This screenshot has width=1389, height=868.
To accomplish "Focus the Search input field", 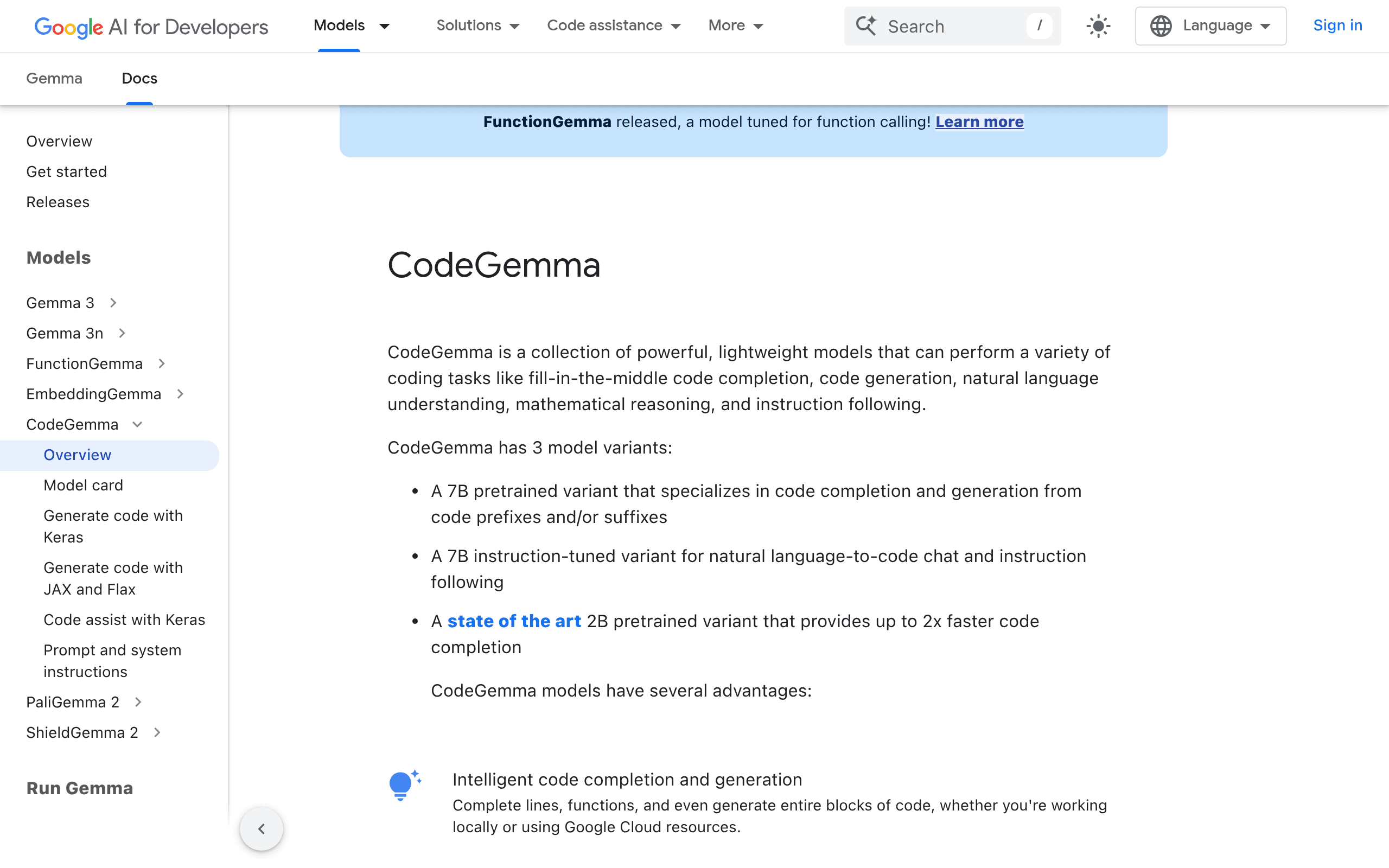I will 953,26.
